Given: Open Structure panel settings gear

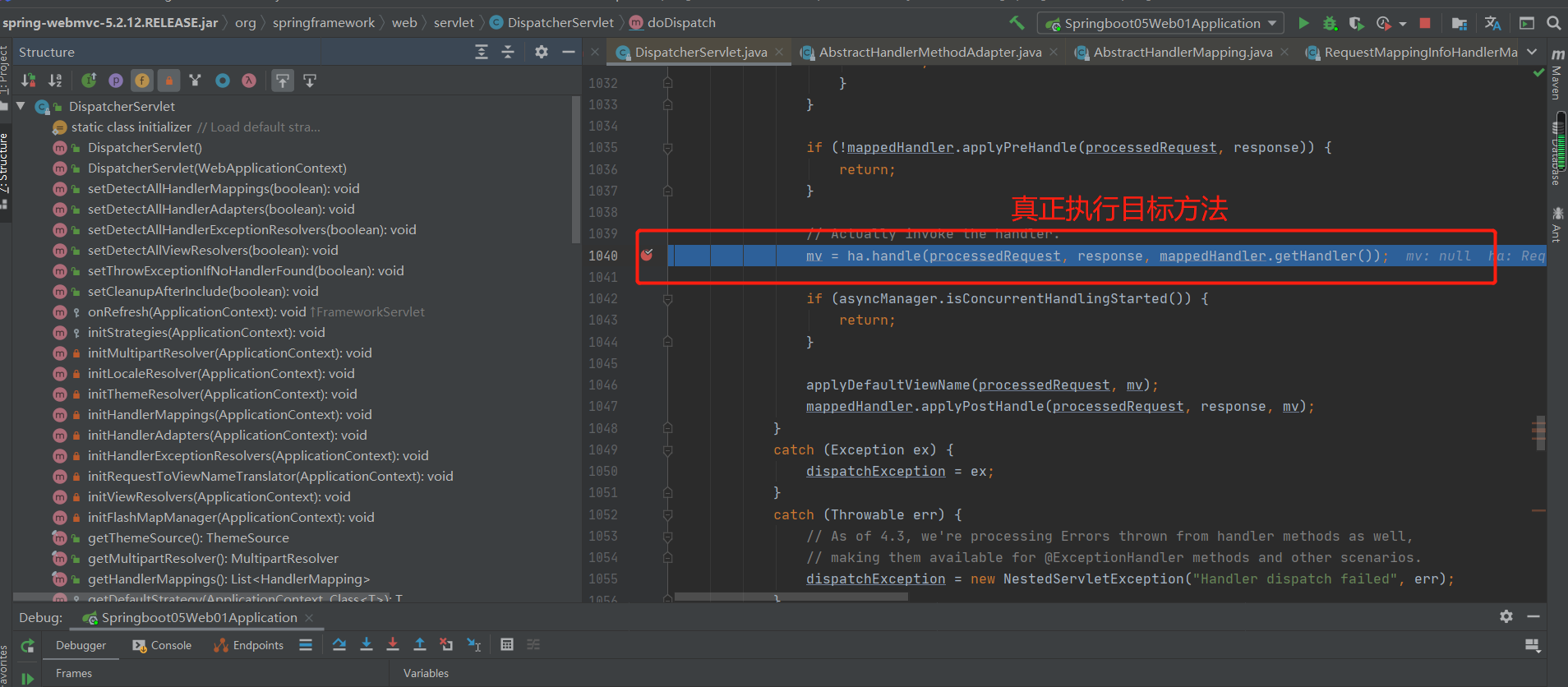Looking at the screenshot, I should click(x=541, y=52).
